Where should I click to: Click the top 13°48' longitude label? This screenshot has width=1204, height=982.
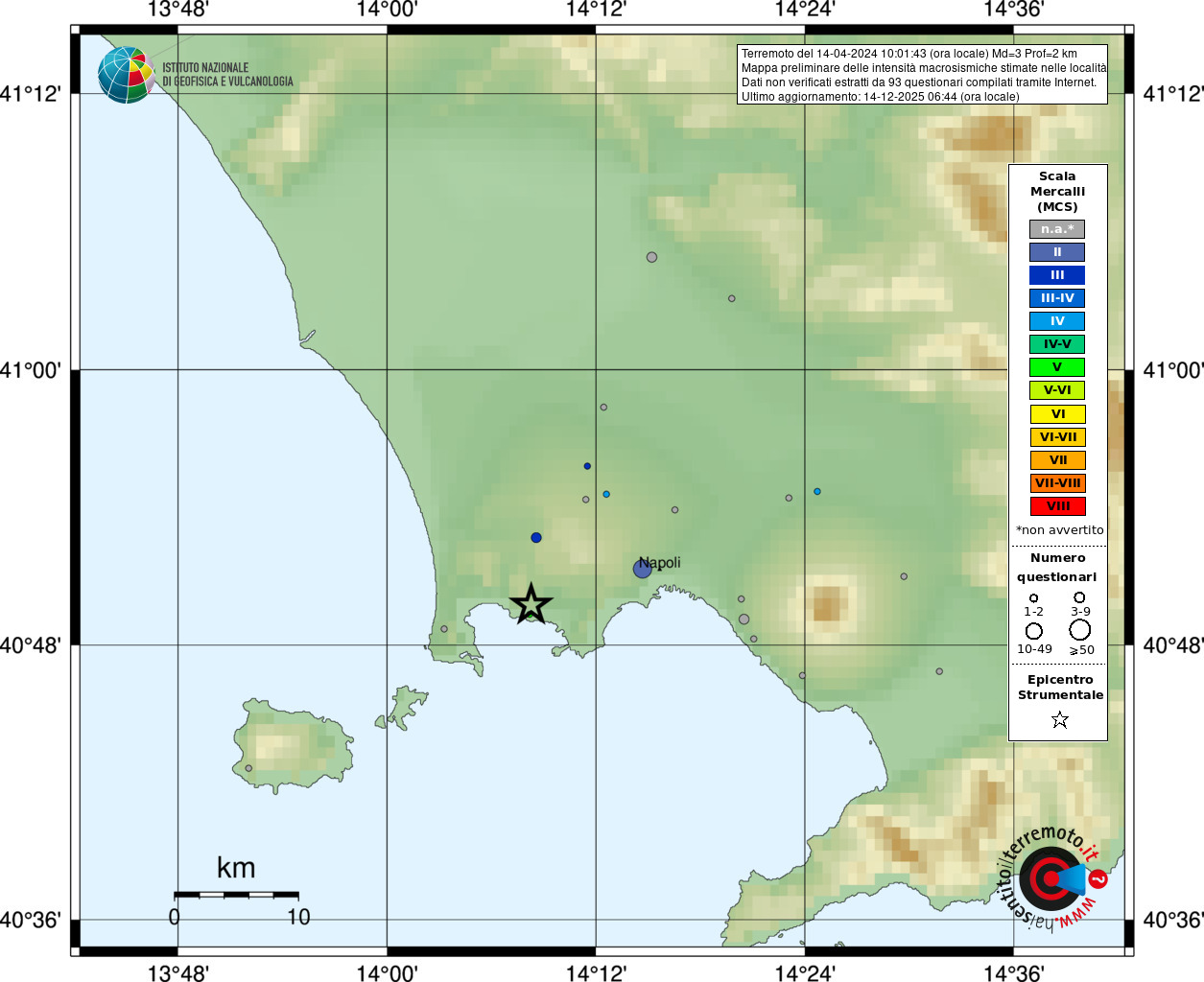(177, 10)
